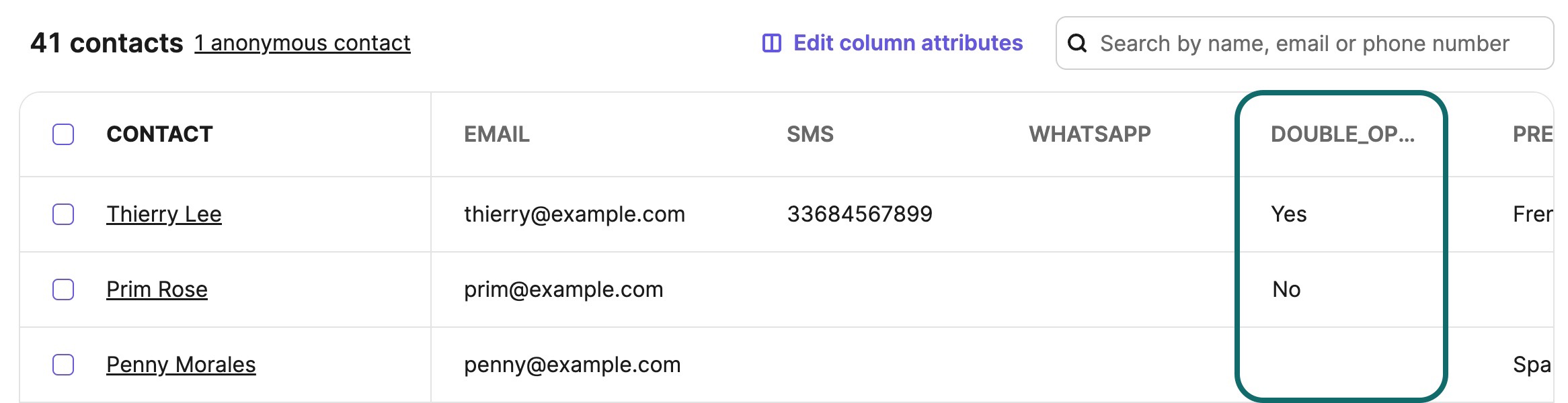Open the Prim Rose contact link

157,289
